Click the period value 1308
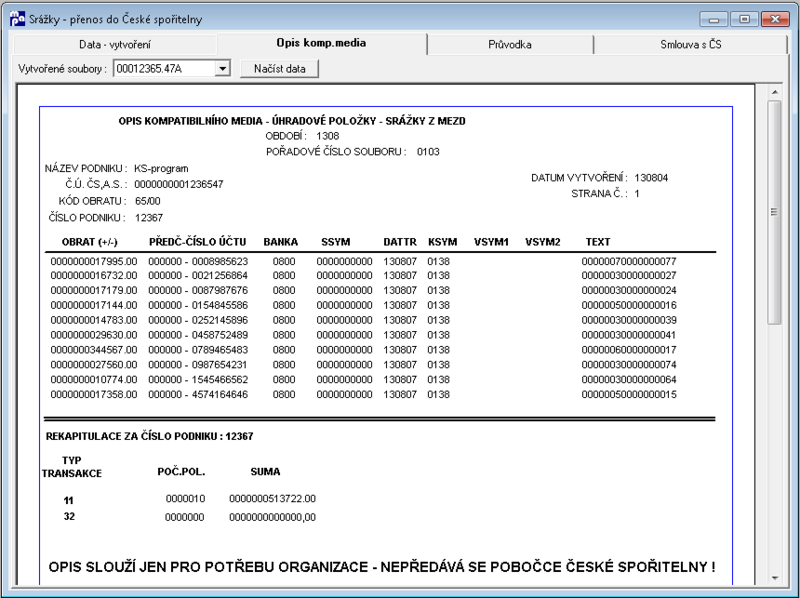 click(328, 136)
